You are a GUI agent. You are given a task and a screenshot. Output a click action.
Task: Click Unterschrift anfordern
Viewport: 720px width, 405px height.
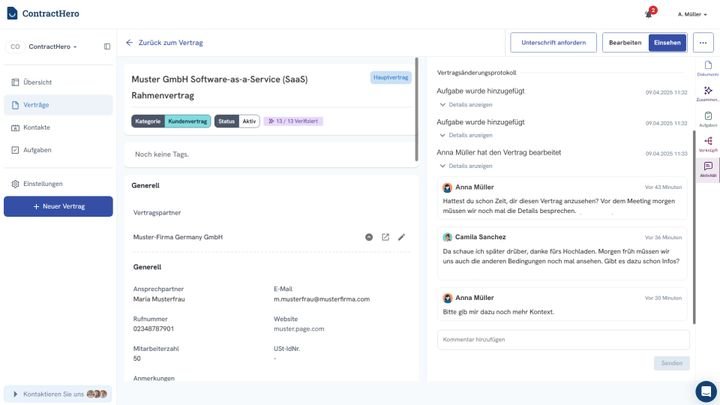coord(553,43)
